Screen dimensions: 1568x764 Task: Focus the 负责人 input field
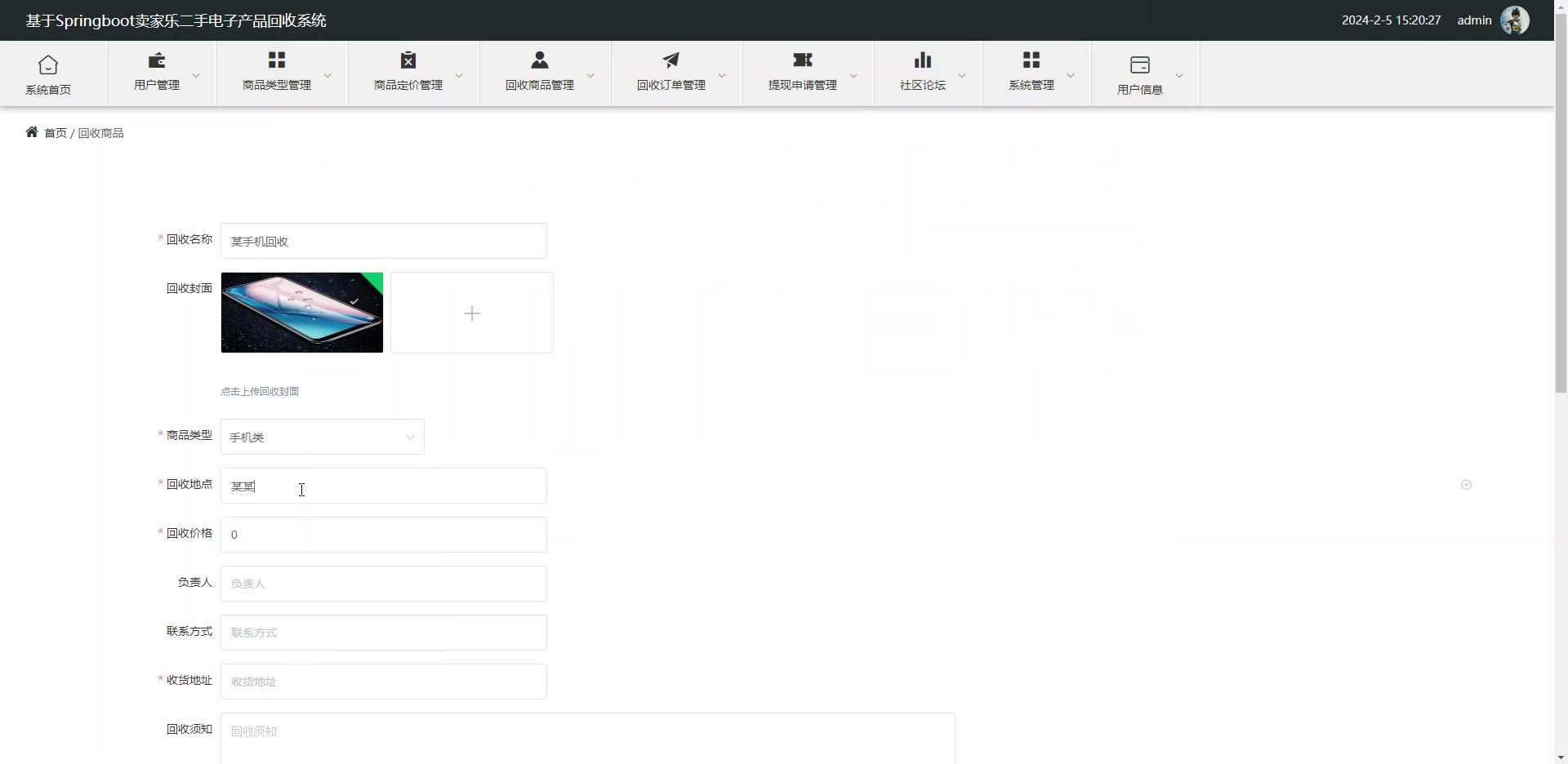point(384,584)
